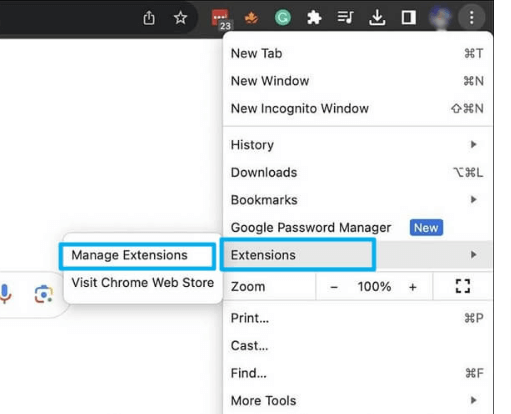Enter full screen using the zoom row icon

tap(463, 286)
